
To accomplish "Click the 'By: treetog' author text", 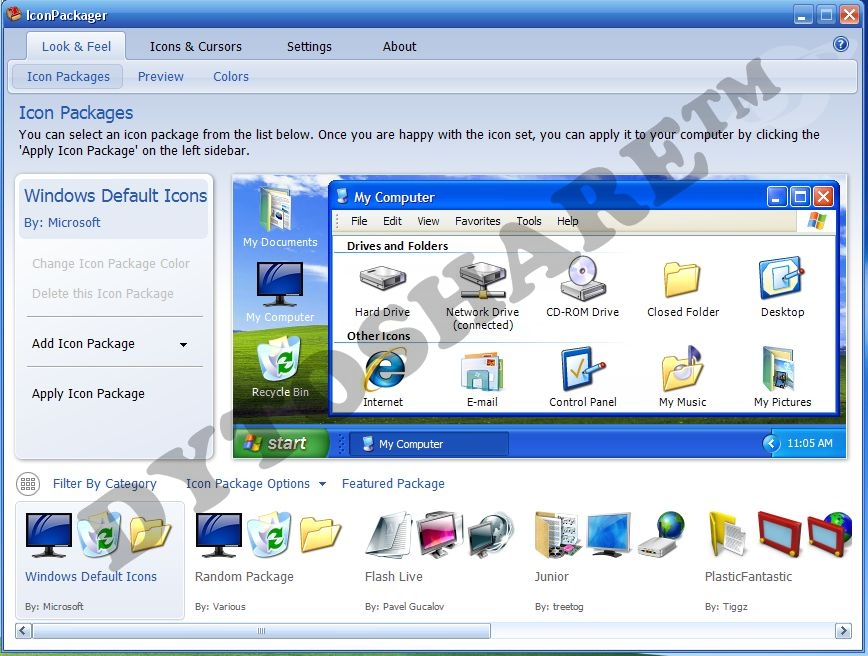I will (x=559, y=607).
